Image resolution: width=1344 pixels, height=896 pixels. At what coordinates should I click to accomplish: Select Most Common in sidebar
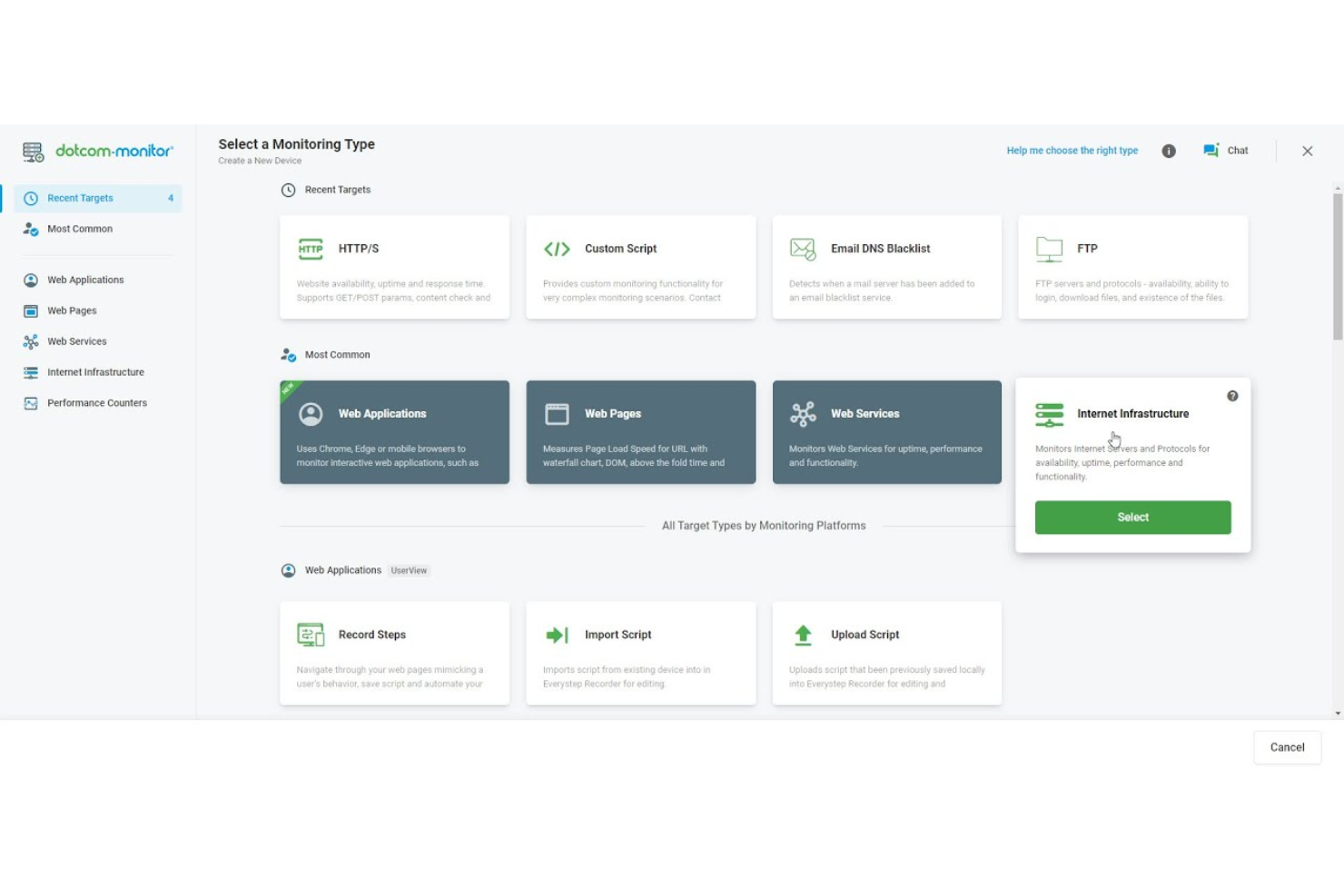80,229
